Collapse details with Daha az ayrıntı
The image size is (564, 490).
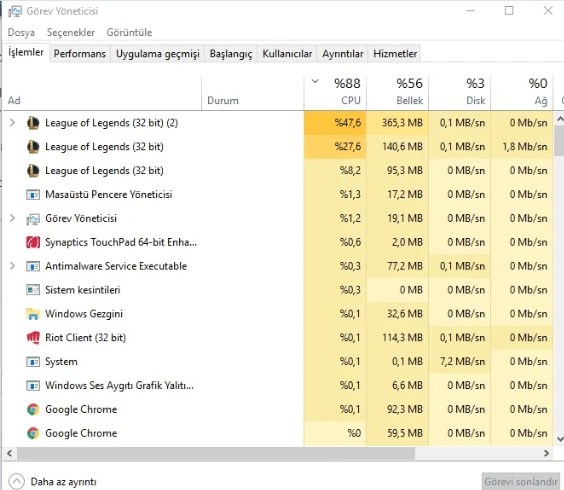pyautogui.click(x=53, y=481)
